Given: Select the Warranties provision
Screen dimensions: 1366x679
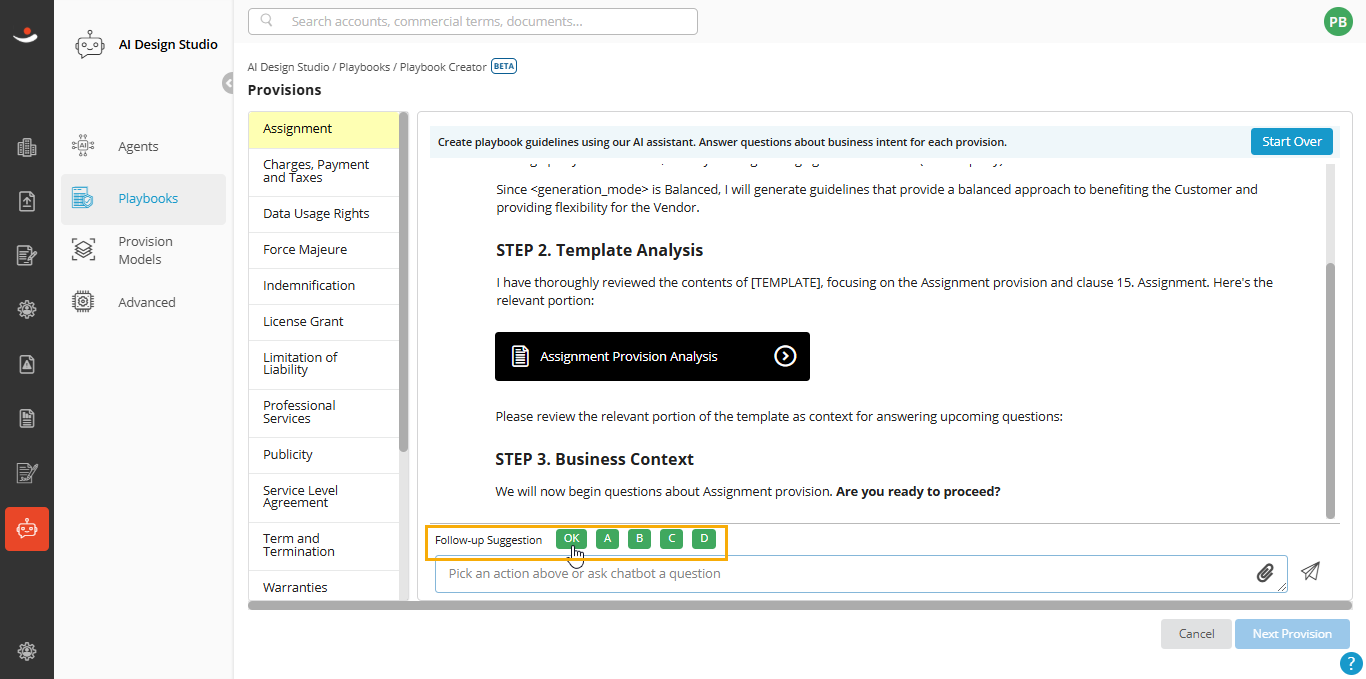Looking at the screenshot, I should tap(323, 587).
